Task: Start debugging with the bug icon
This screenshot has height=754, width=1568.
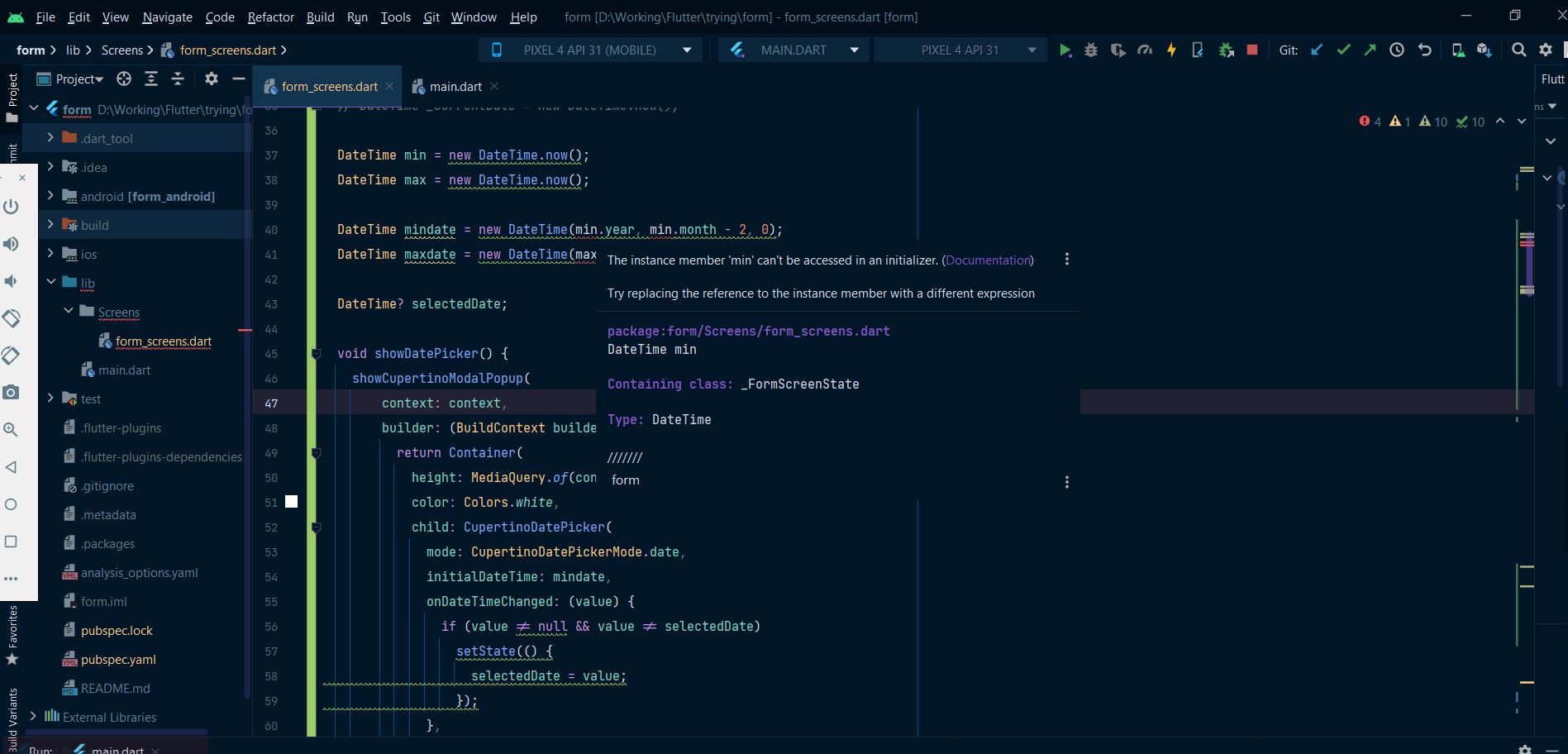Action: (1091, 50)
